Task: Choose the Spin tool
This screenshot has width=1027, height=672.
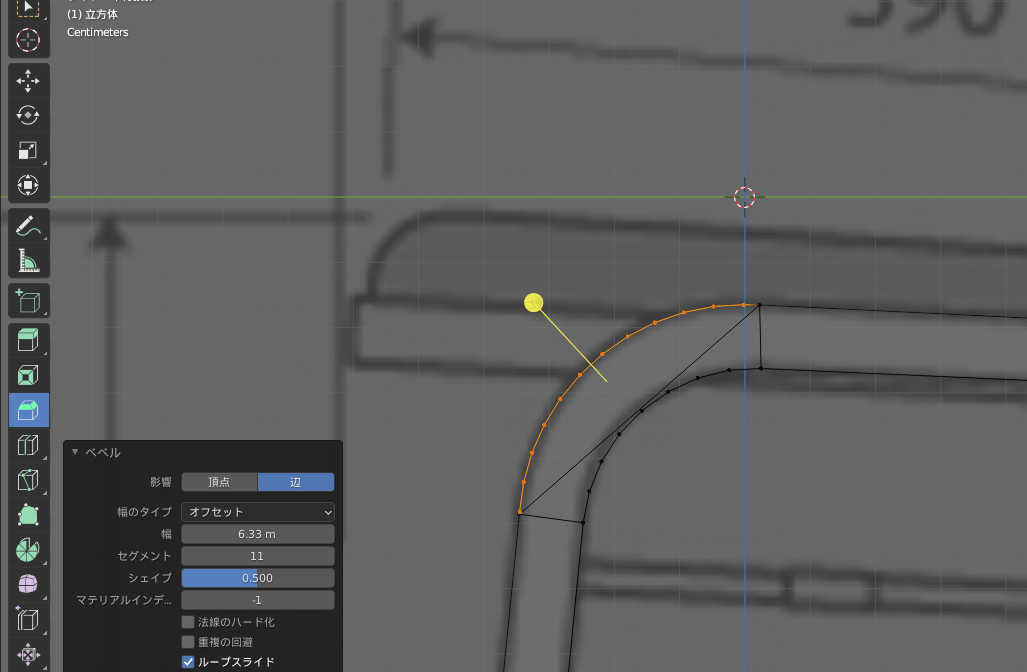Action: pyautogui.click(x=28, y=550)
